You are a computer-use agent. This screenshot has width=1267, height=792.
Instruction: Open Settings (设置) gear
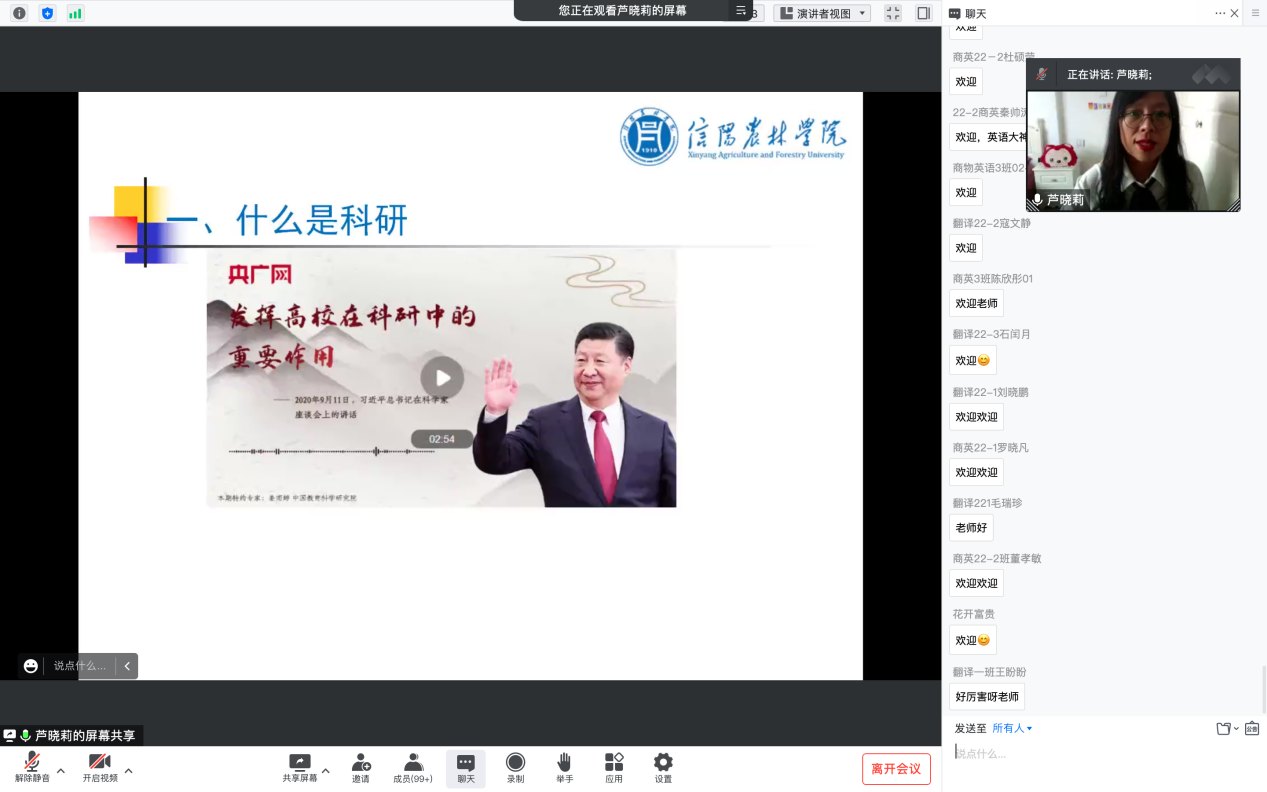click(663, 767)
